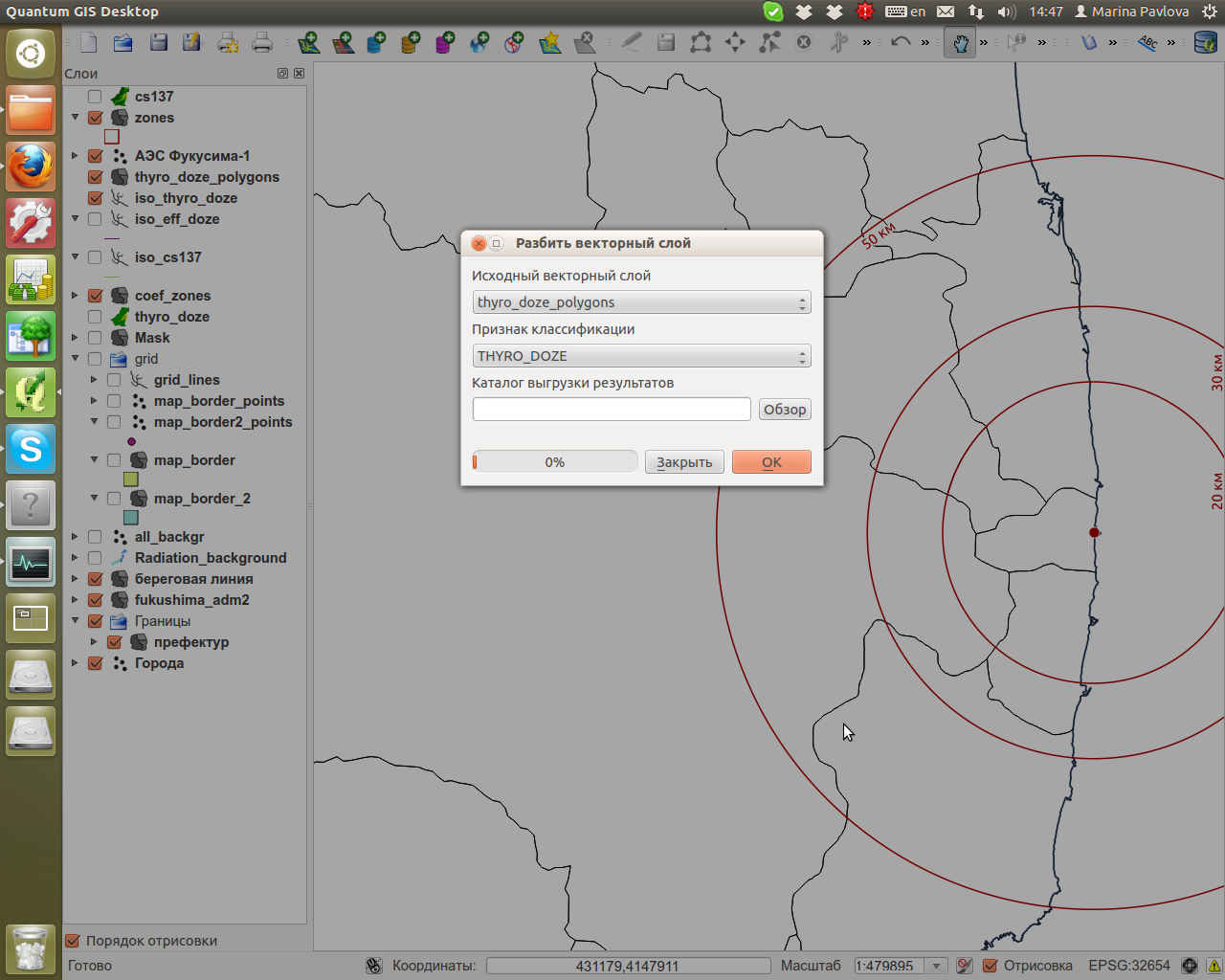This screenshot has width=1225, height=980.
Task: Select the Pan map hand tool
Action: tap(960, 42)
